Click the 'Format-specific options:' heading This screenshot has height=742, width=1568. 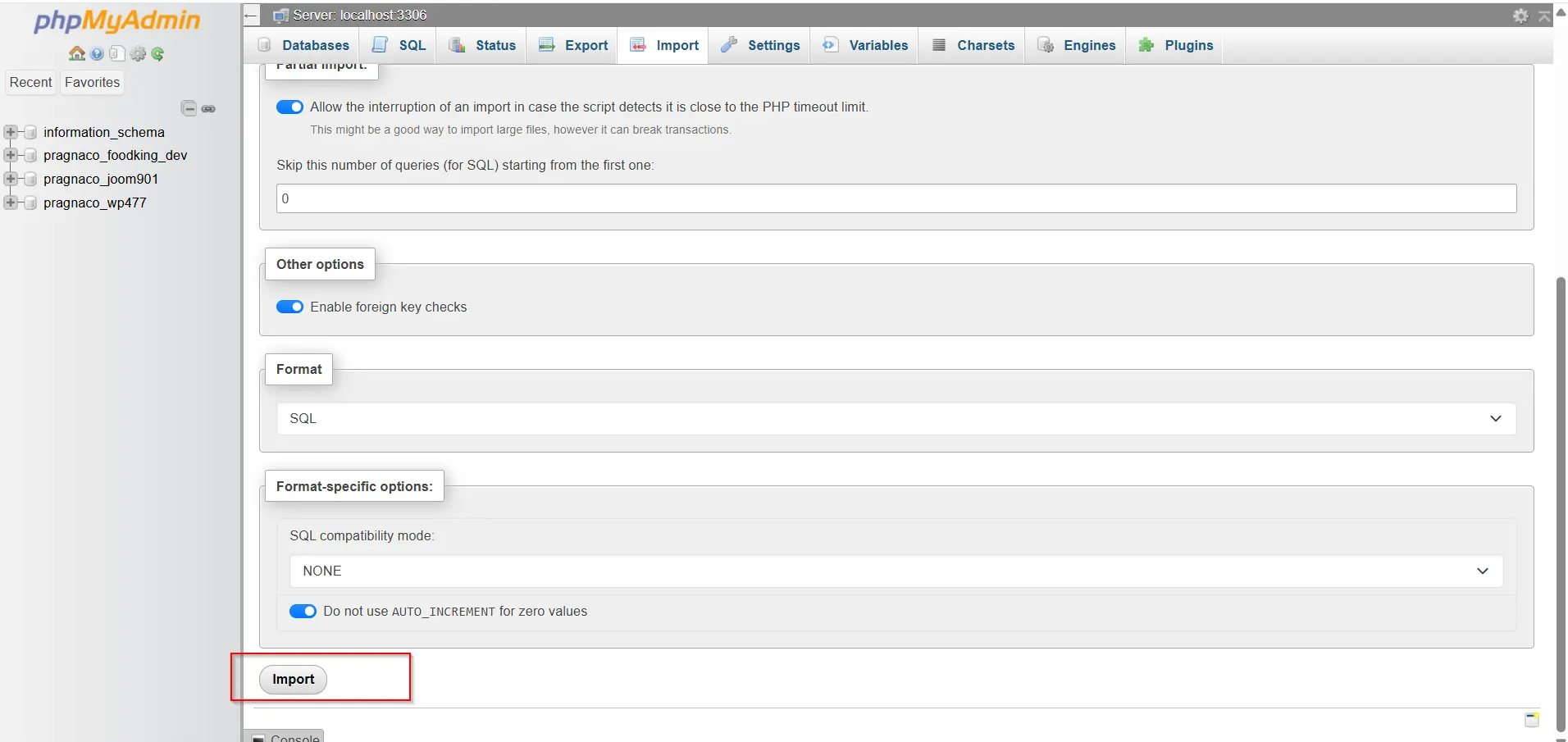tap(354, 486)
